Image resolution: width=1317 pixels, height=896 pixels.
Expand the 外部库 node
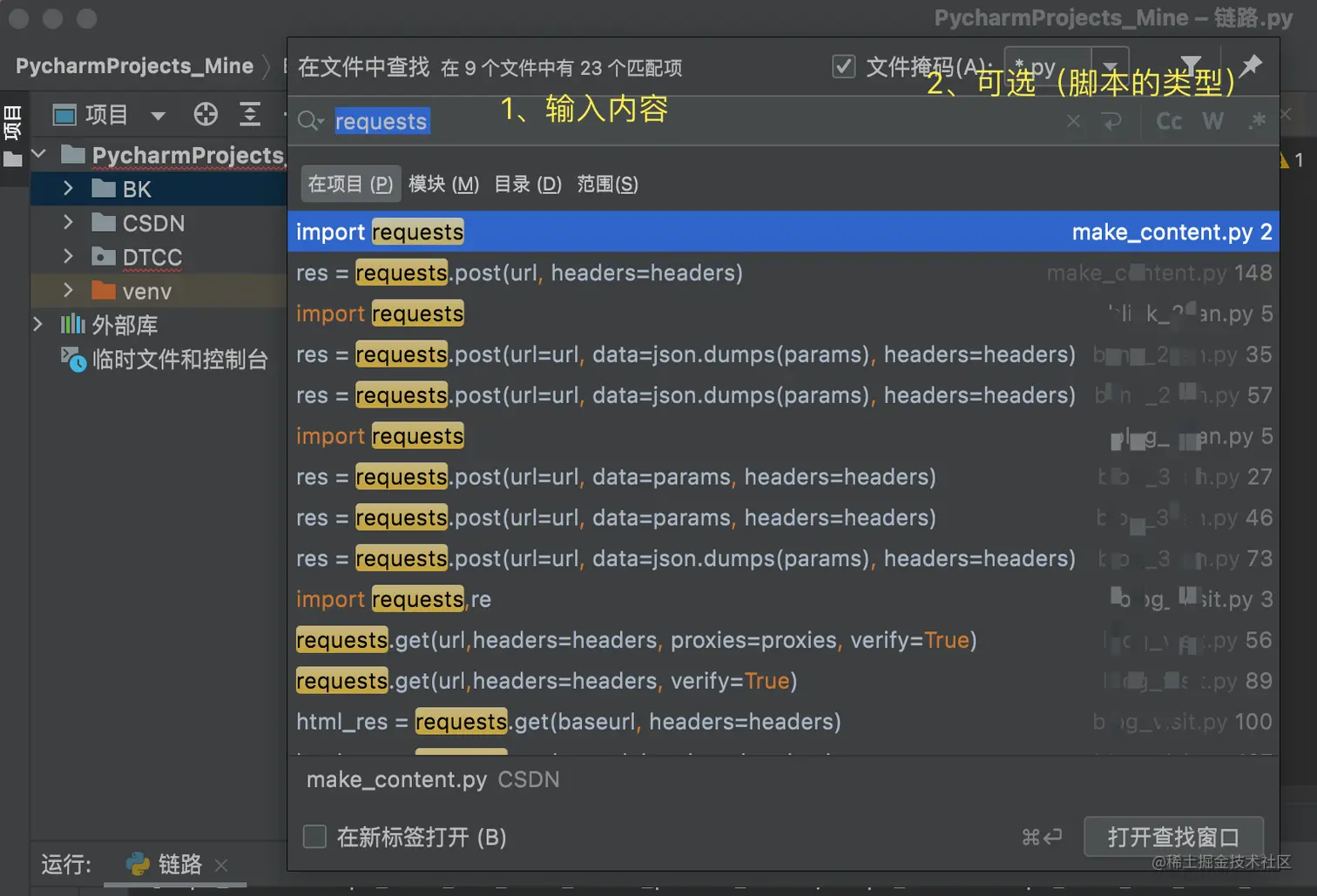pyautogui.click(x=38, y=324)
